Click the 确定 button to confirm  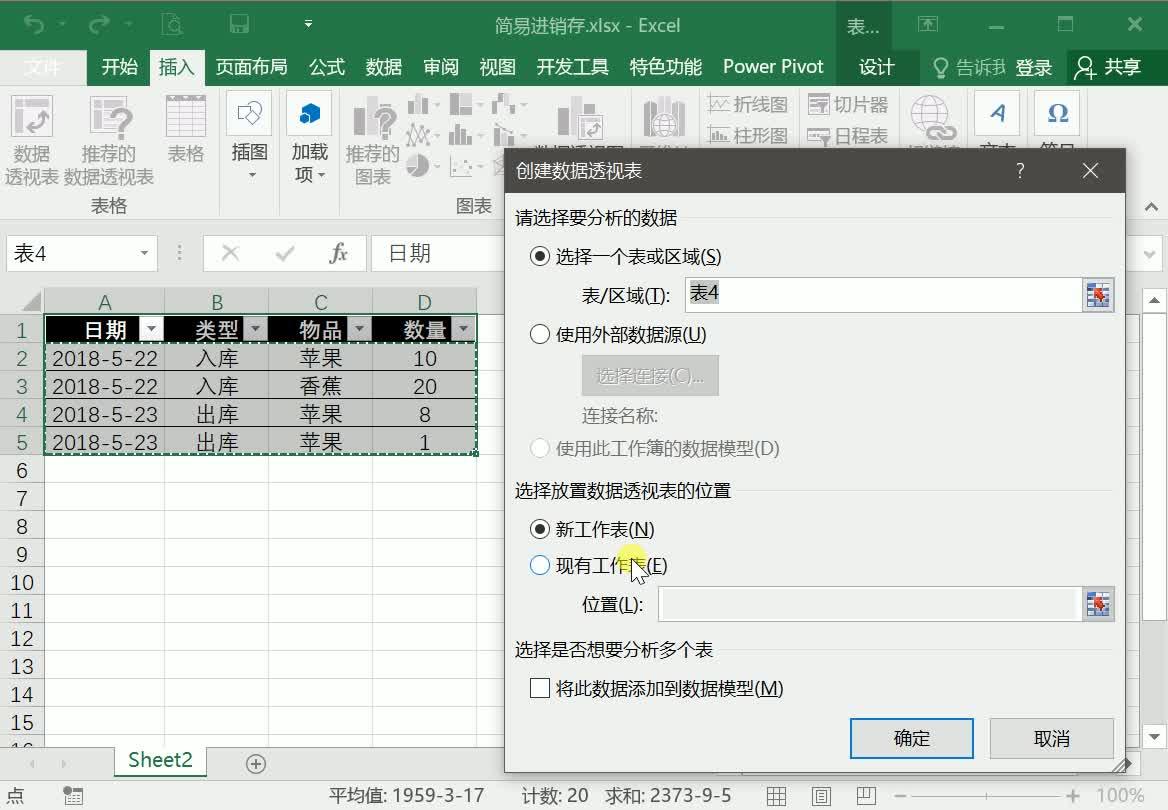(911, 738)
